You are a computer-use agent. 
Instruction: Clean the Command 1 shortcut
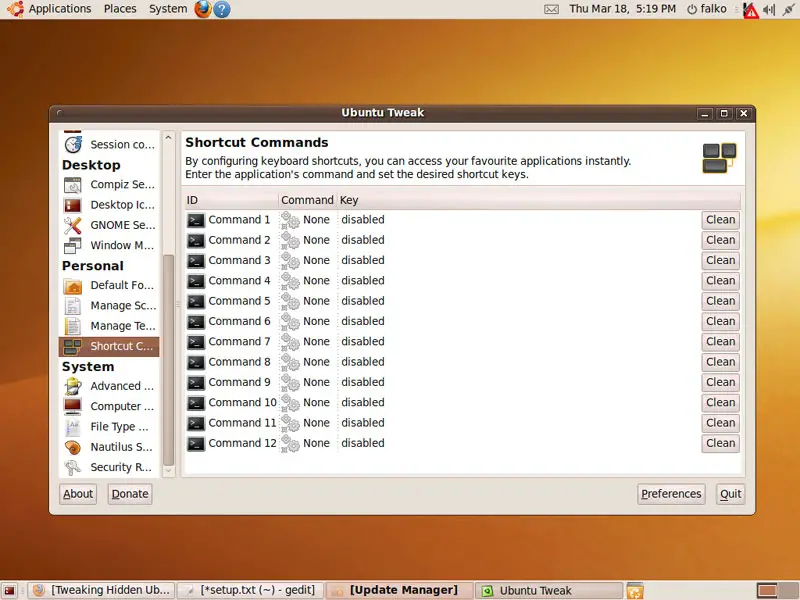(x=720, y=220)
